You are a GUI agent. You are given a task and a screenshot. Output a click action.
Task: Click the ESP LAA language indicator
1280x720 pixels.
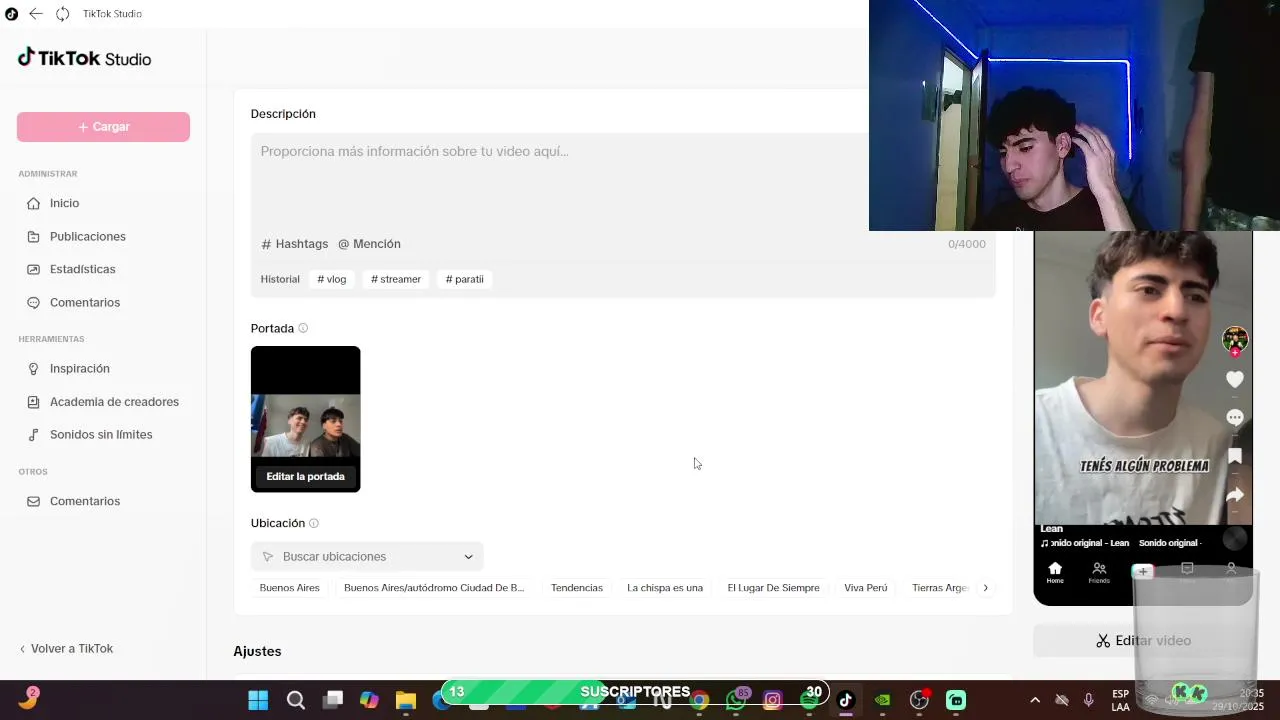pos(1121,700)
